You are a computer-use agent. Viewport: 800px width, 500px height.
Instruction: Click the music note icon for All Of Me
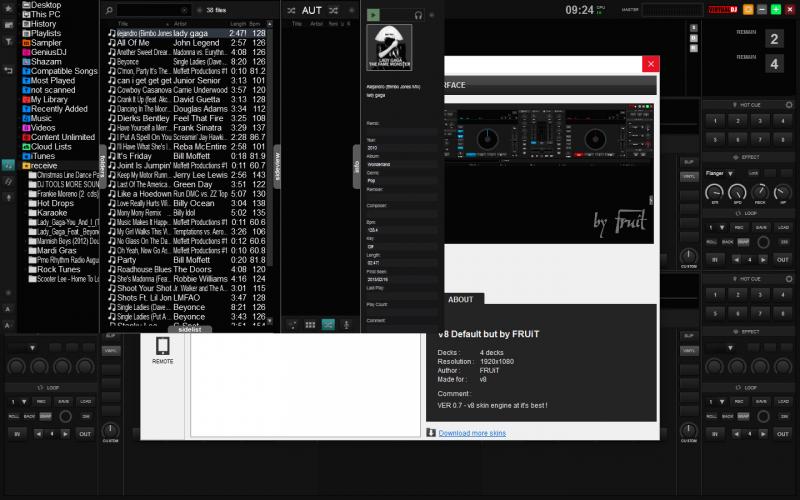[112, 43]
